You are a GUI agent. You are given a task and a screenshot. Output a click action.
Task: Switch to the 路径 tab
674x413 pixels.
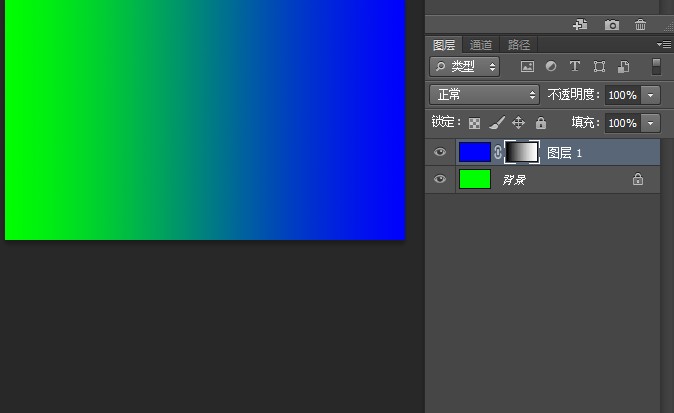point(519,45)
